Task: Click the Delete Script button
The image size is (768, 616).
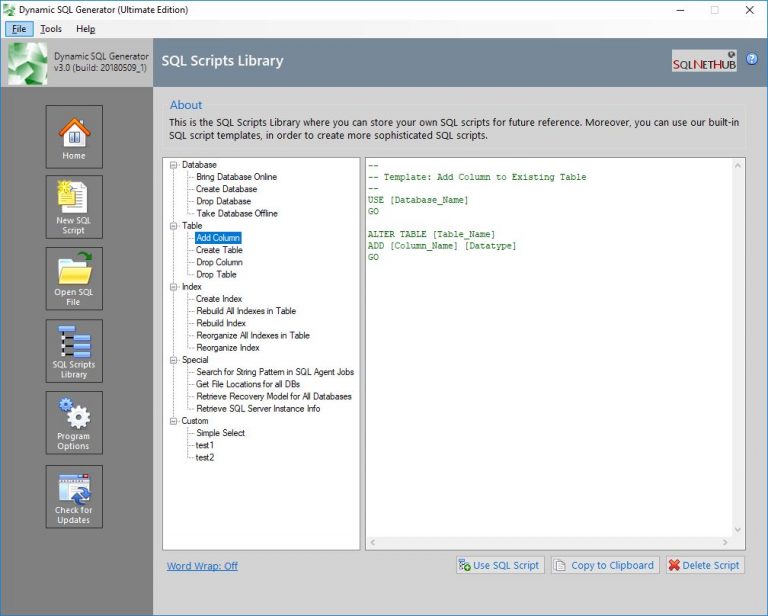Action: coord(705,565)
